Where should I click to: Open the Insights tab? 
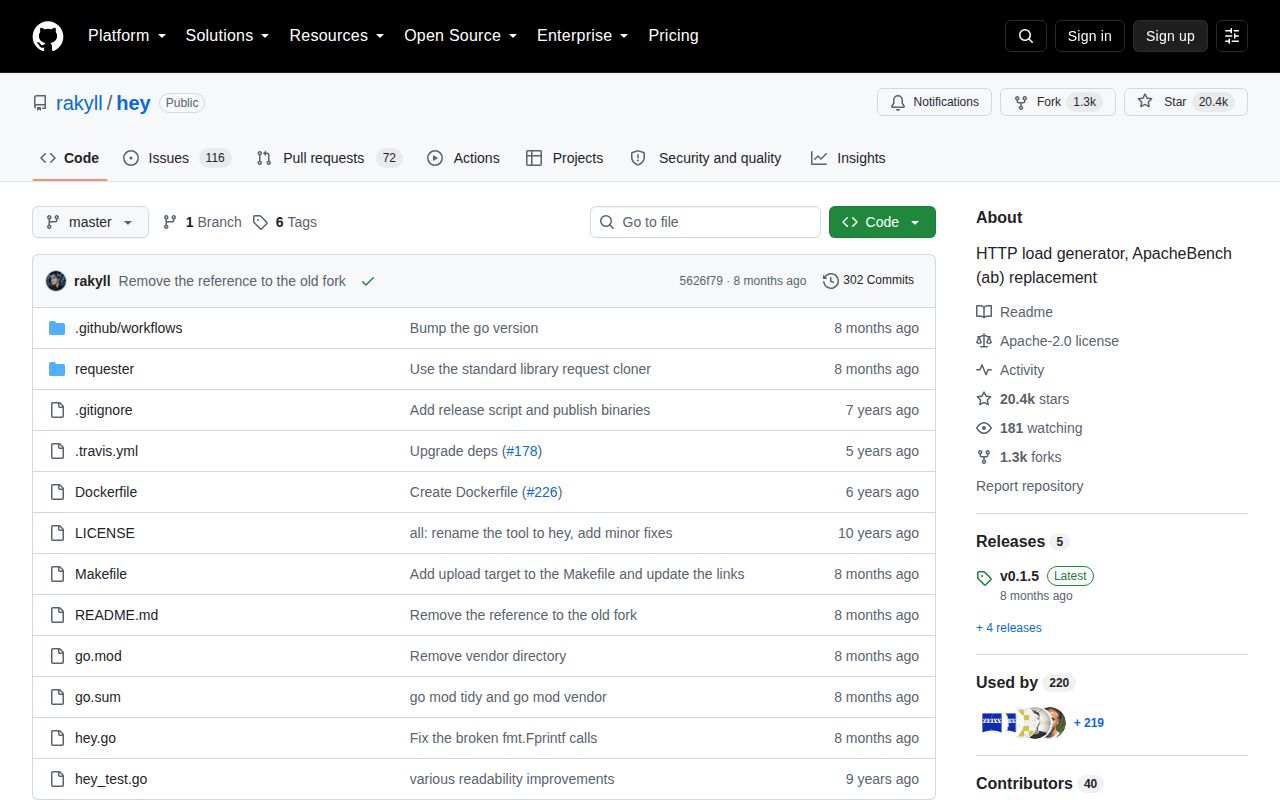click(848, 158)
